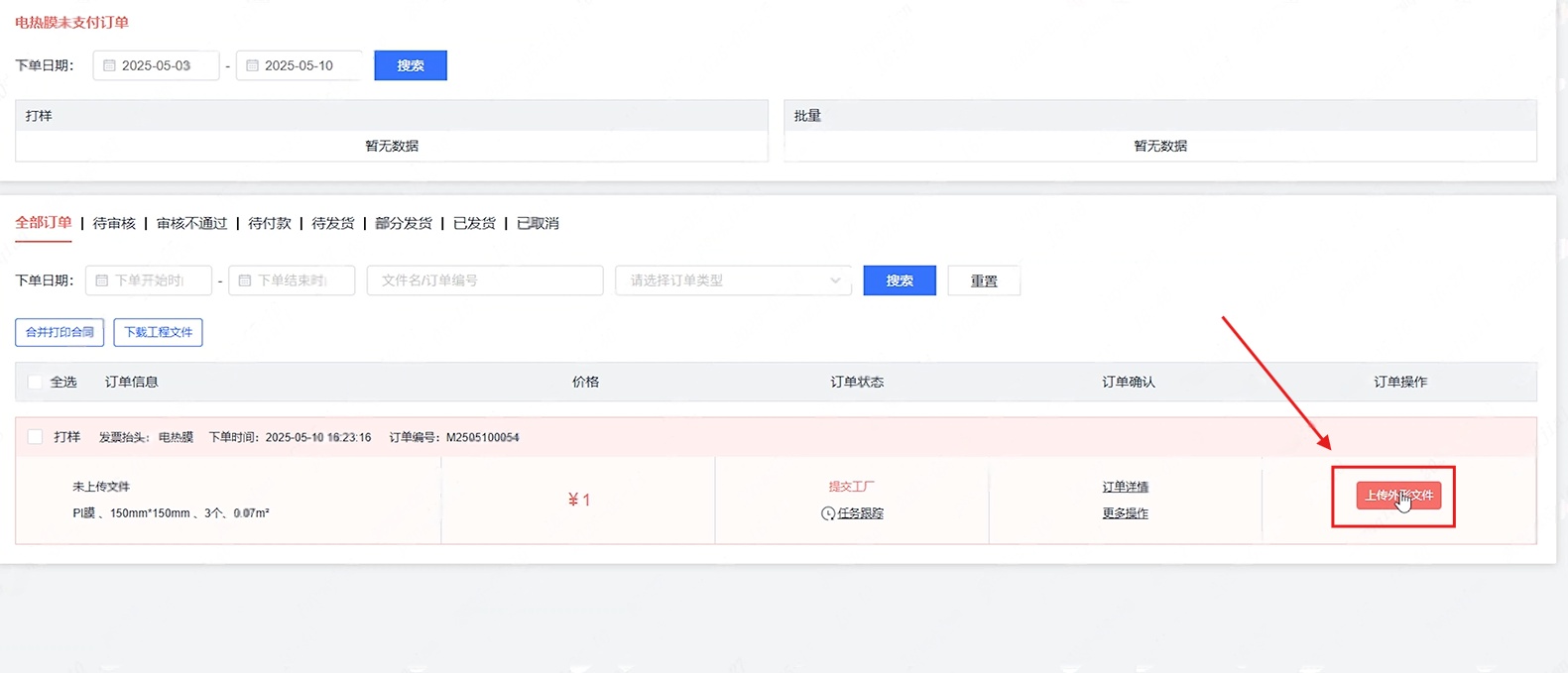Open the 请选择订单类型 dropdown

click(x=724, y=280)
